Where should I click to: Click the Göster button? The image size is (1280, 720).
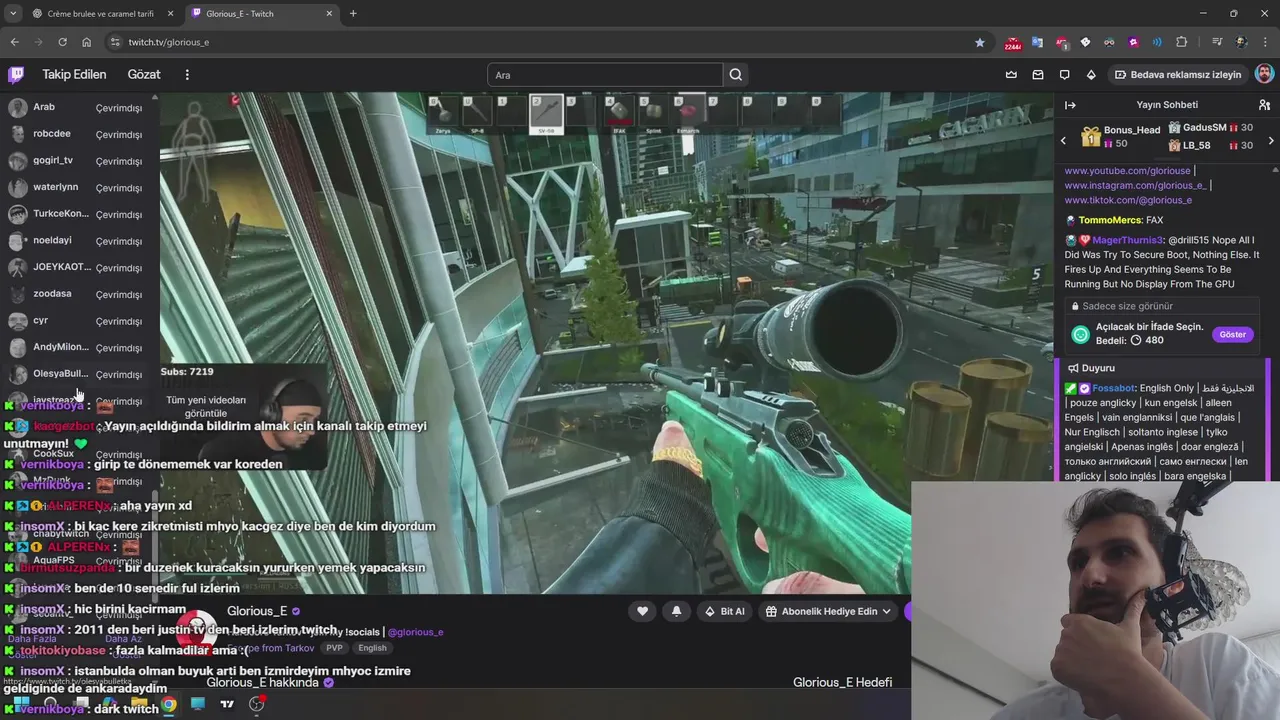1232,335
